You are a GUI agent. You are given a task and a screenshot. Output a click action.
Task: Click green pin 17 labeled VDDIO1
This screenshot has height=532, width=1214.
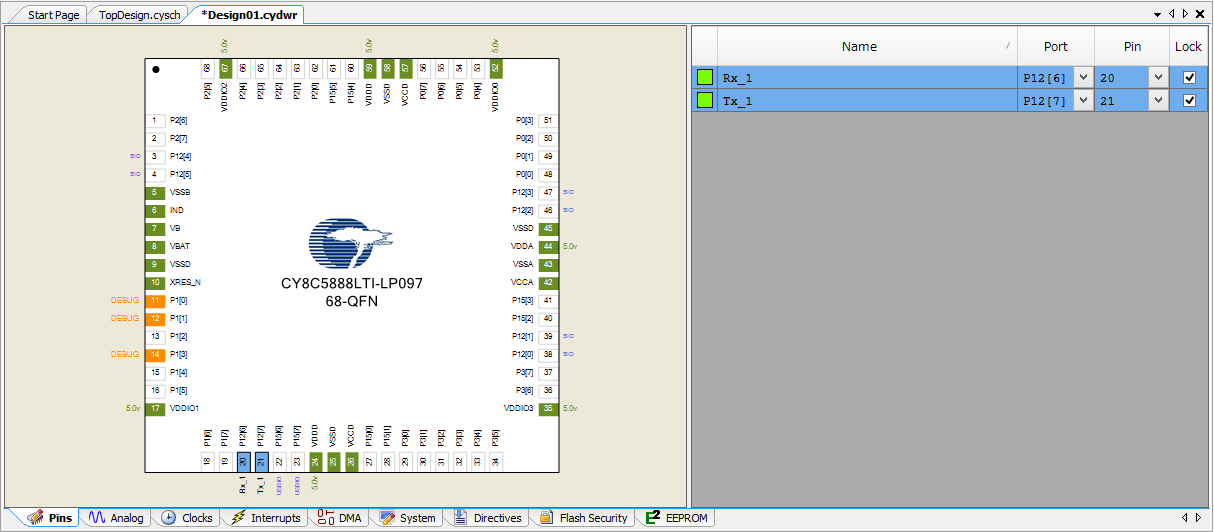pyautogui.click(x=155, y=408)
